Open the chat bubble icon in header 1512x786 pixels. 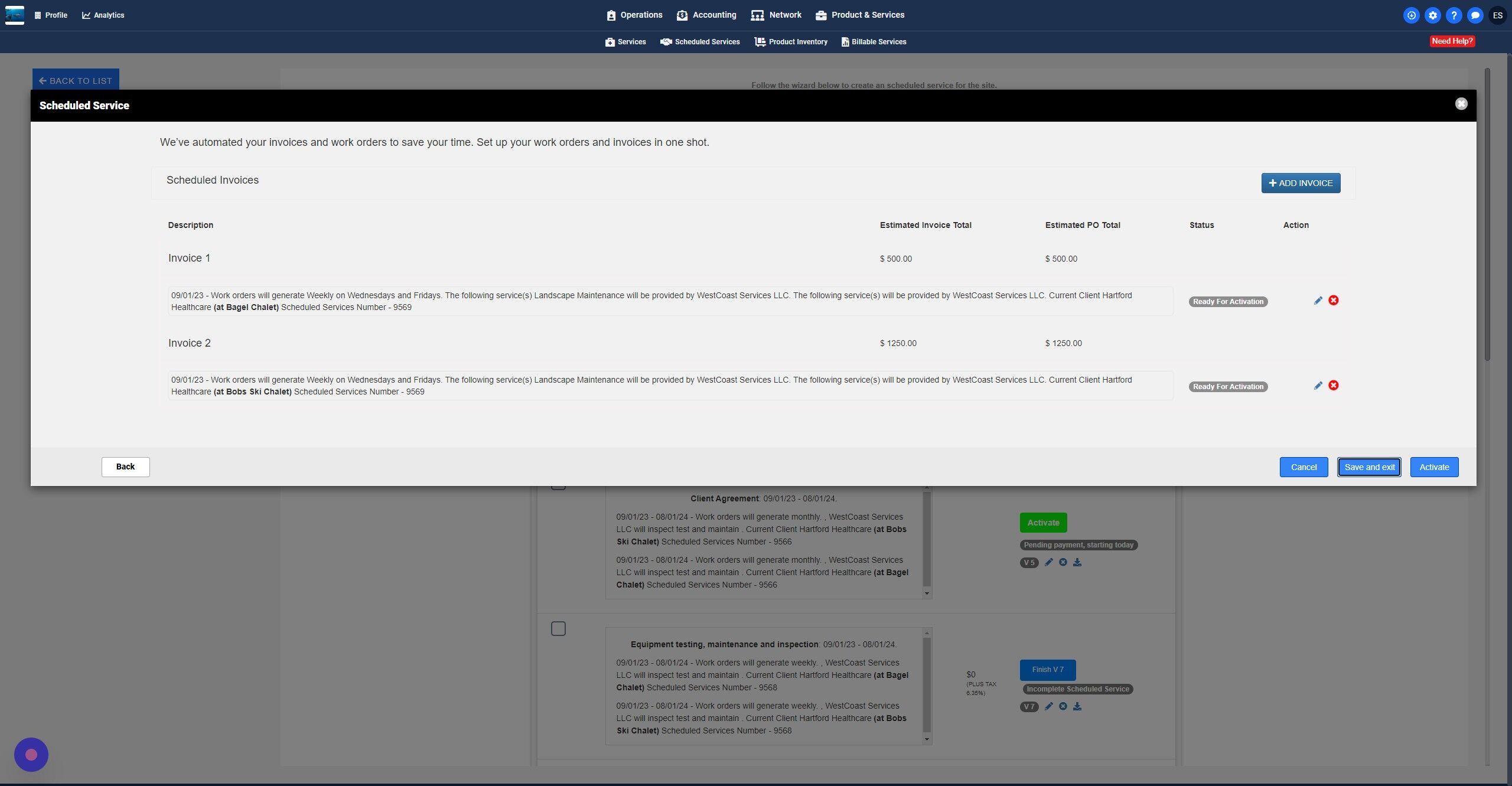1475,15
